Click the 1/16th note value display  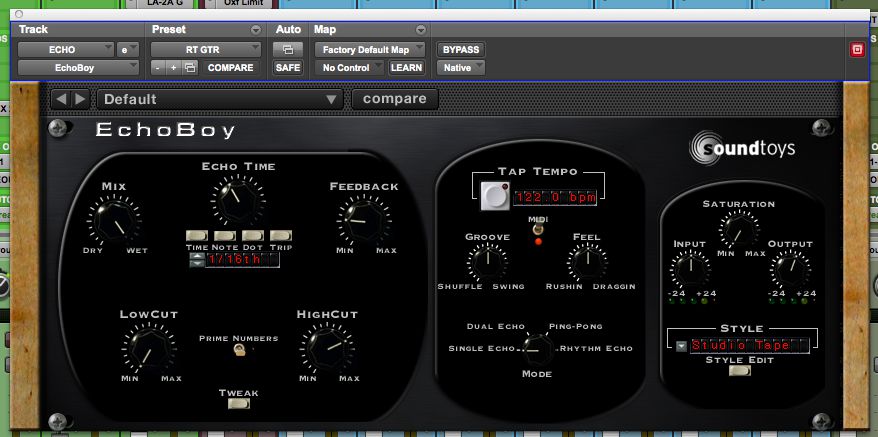pyautogui.click(x=242, y=260)
